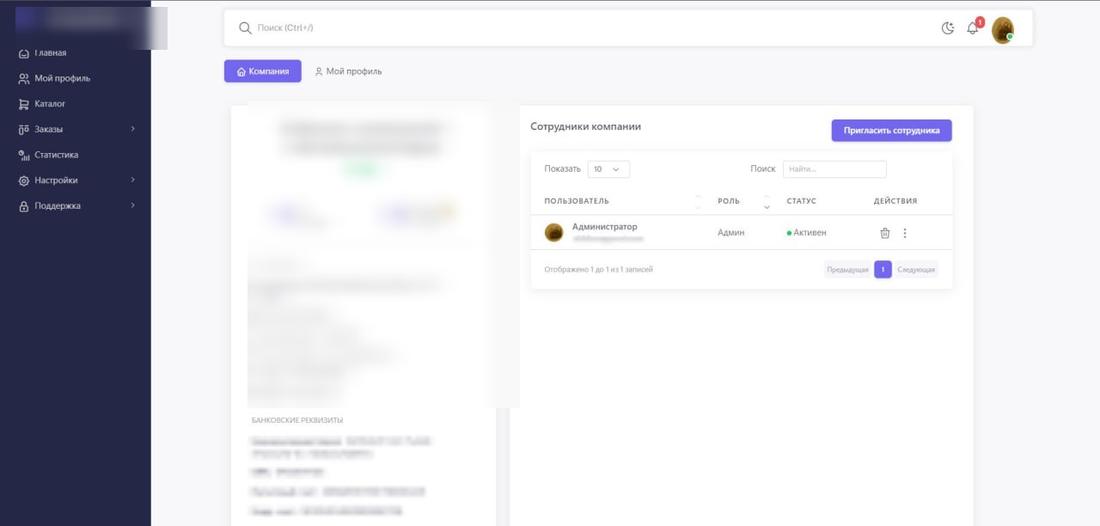Click the orders icon beside Заказы
Image resolution: width=1100 pixels, height=526 pixels.
click(x=23, y=130)
